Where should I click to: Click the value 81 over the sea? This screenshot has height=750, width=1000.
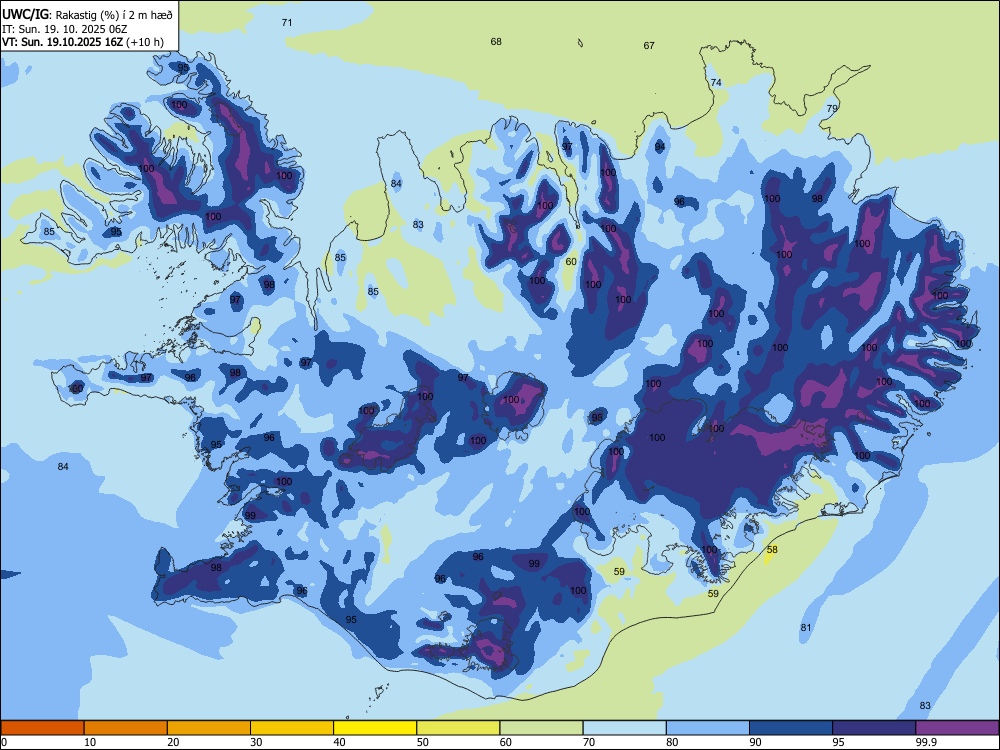pyautogui.click(x=805, y=628)
